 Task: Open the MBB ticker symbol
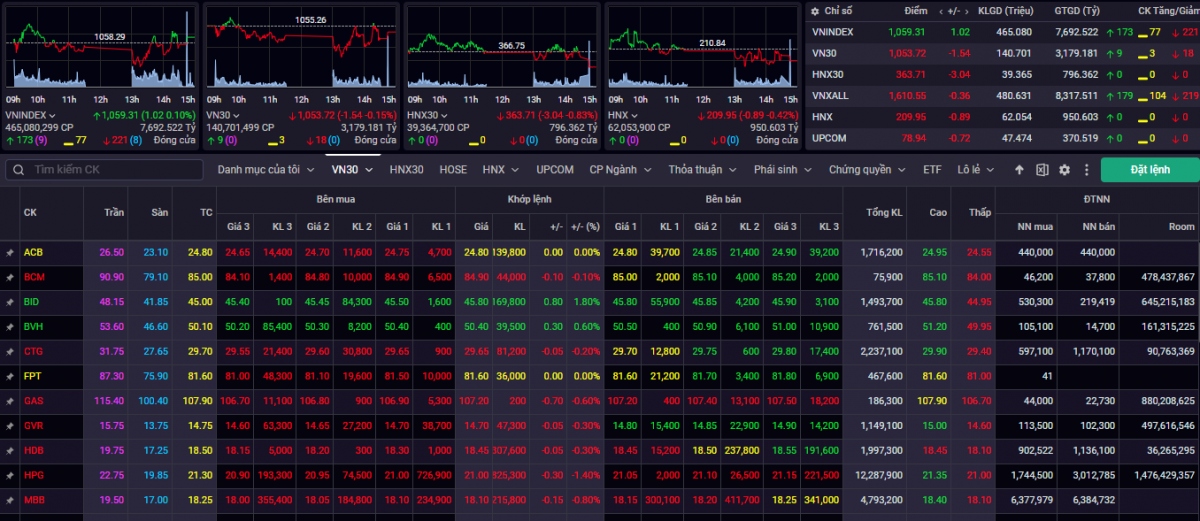pyautogui.click(x=33, y=500)
